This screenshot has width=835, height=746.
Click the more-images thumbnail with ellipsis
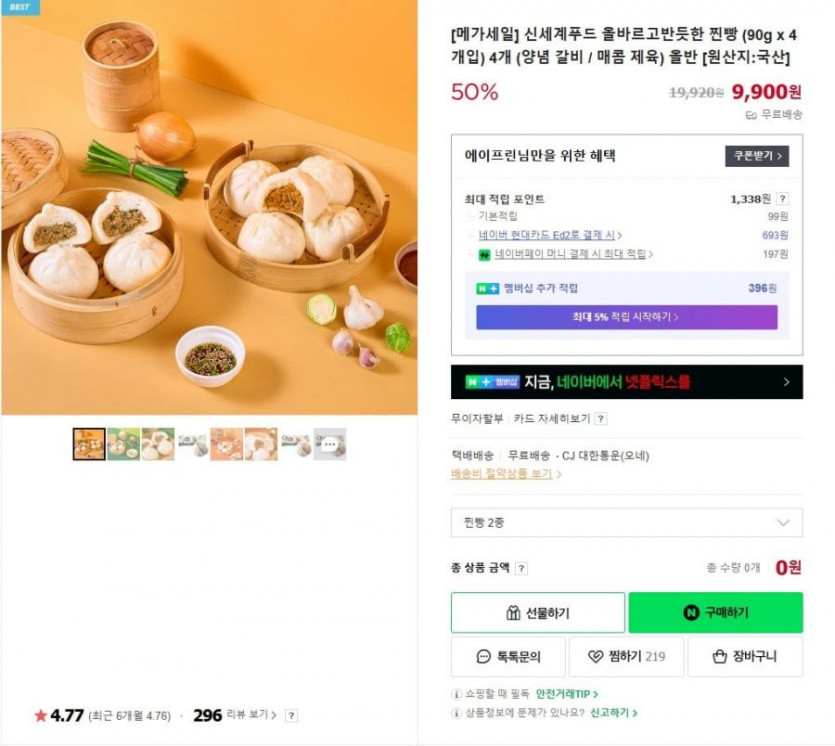pos(330,444)
